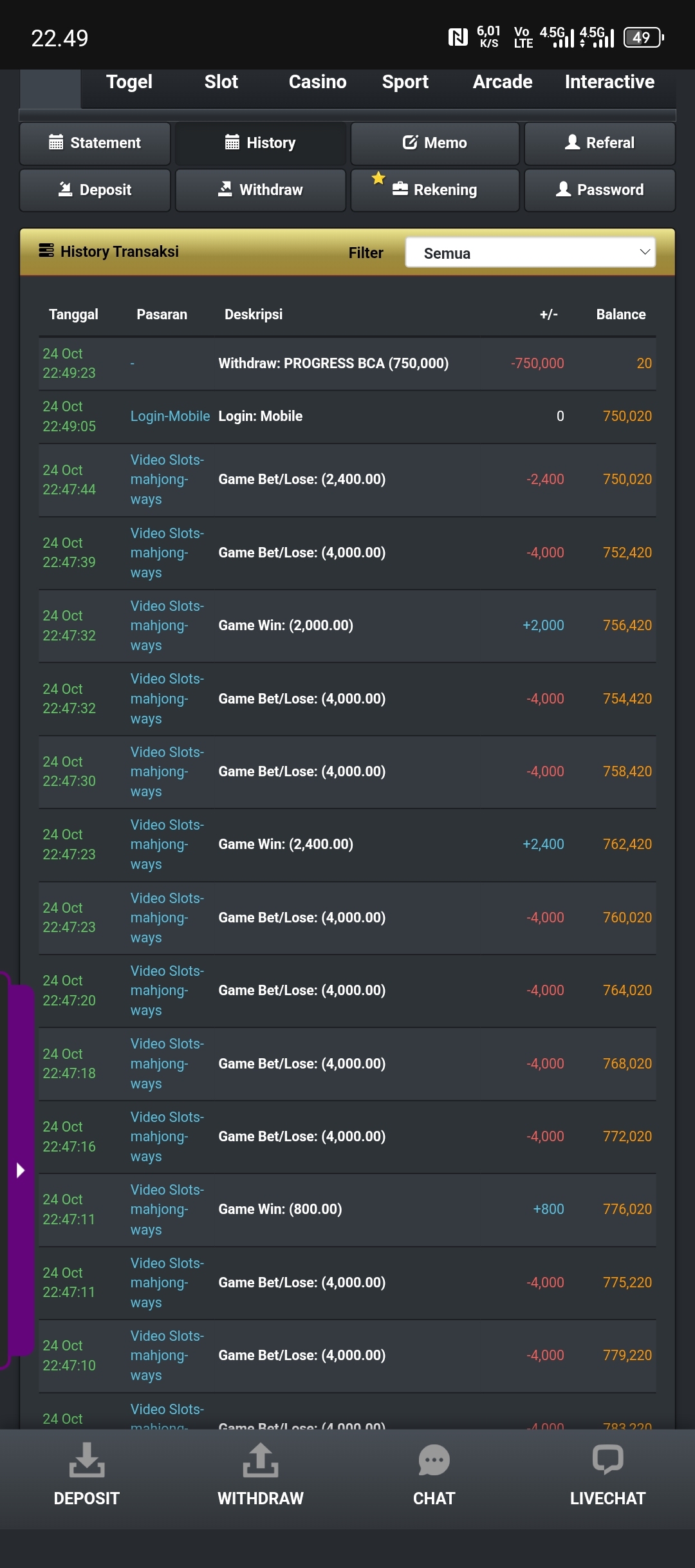Tap the Rekening briefcase icon
The height and width of the screenshot is (1568, 695).
coord(400,189)
